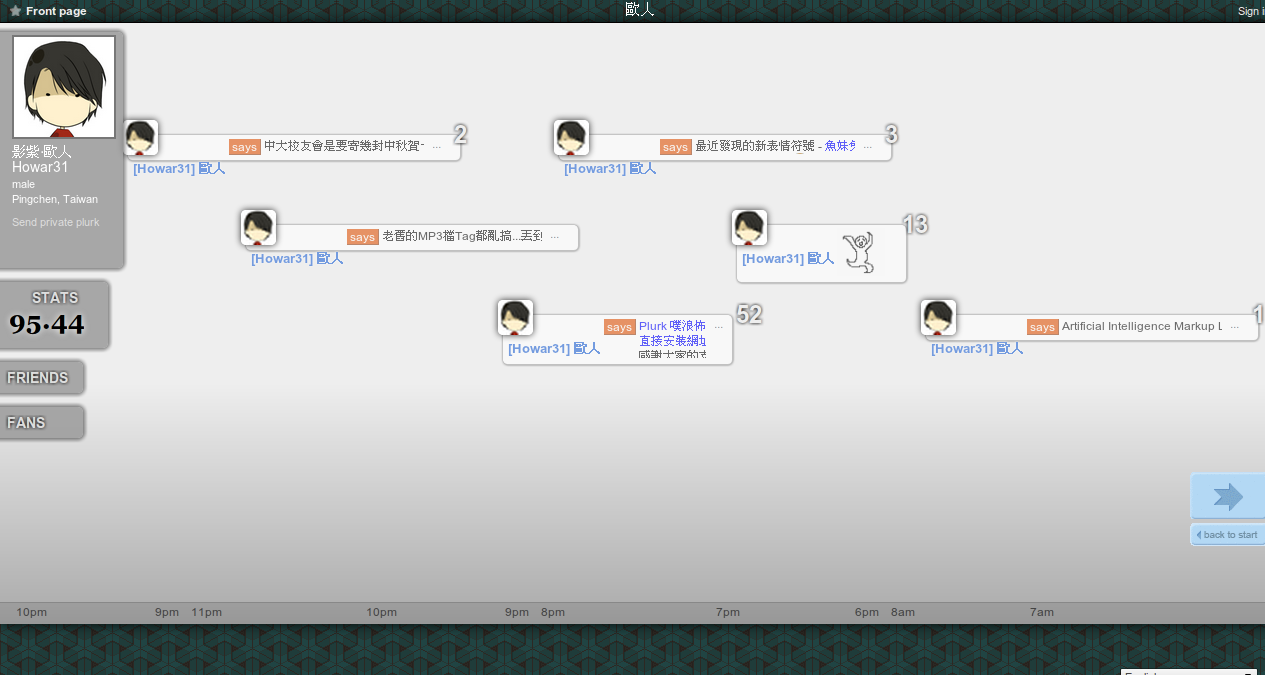Open the FRIENDS section
The height and width of the screenshot is (675, 1265).
(40, 378)
